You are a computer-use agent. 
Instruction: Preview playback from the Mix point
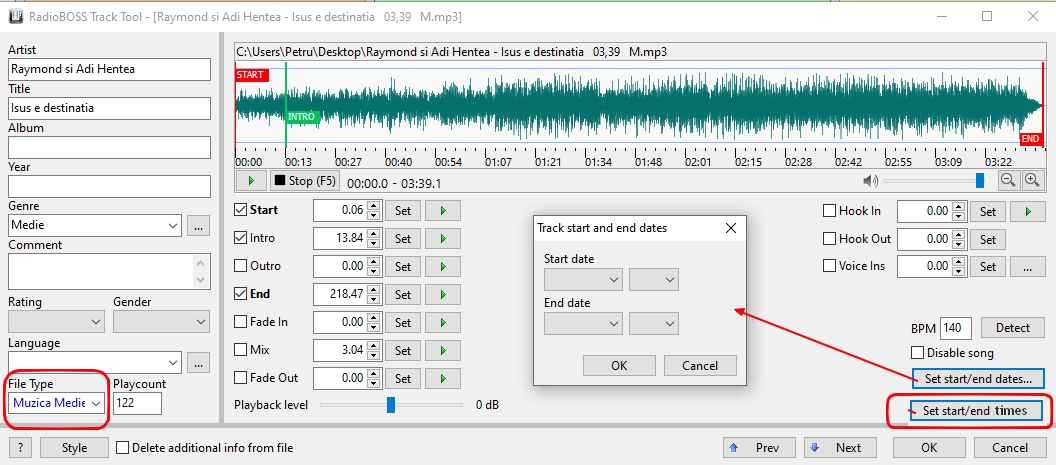point(443,350)
